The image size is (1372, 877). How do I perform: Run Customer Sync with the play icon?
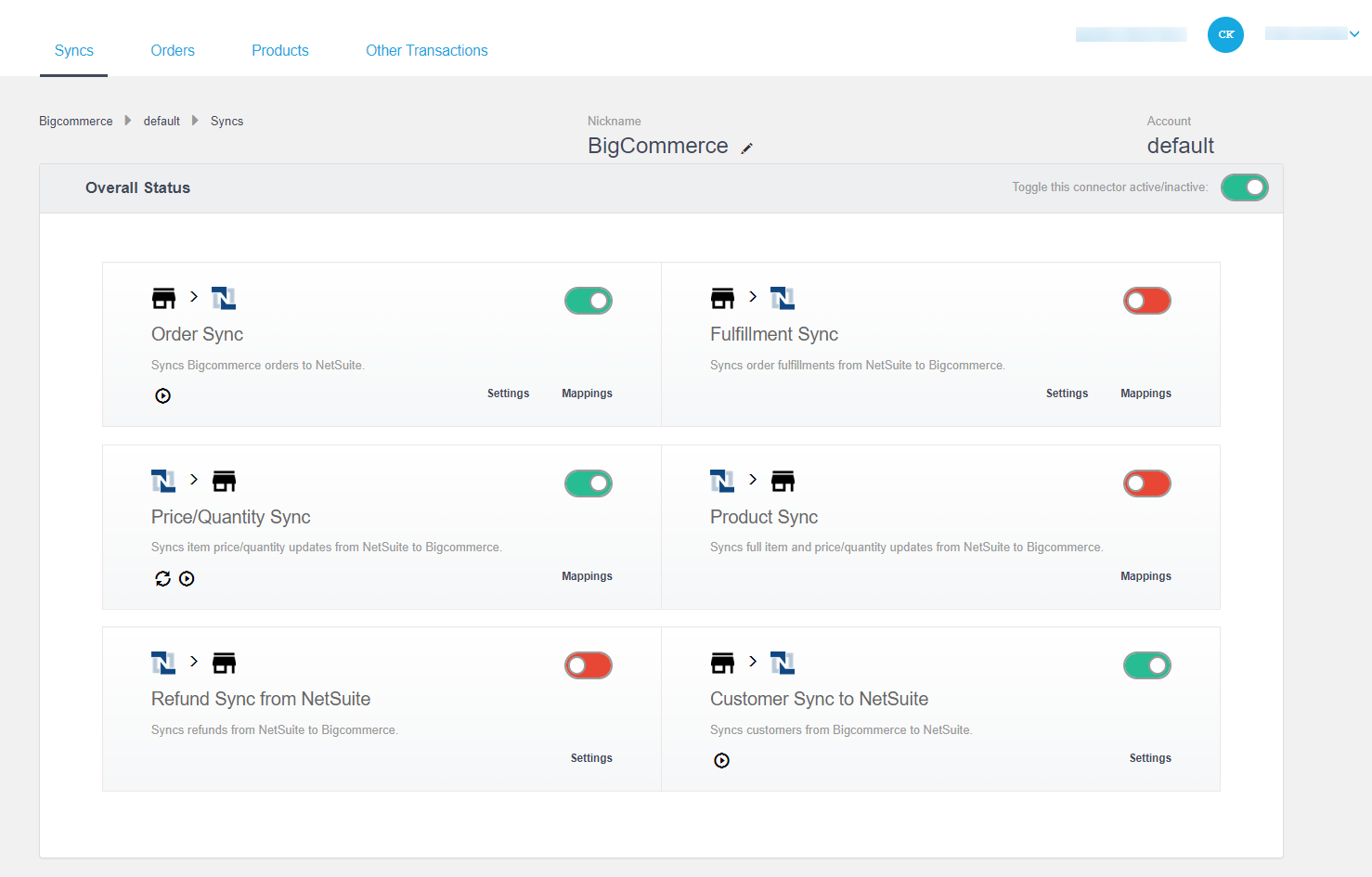tap(721, 761)
